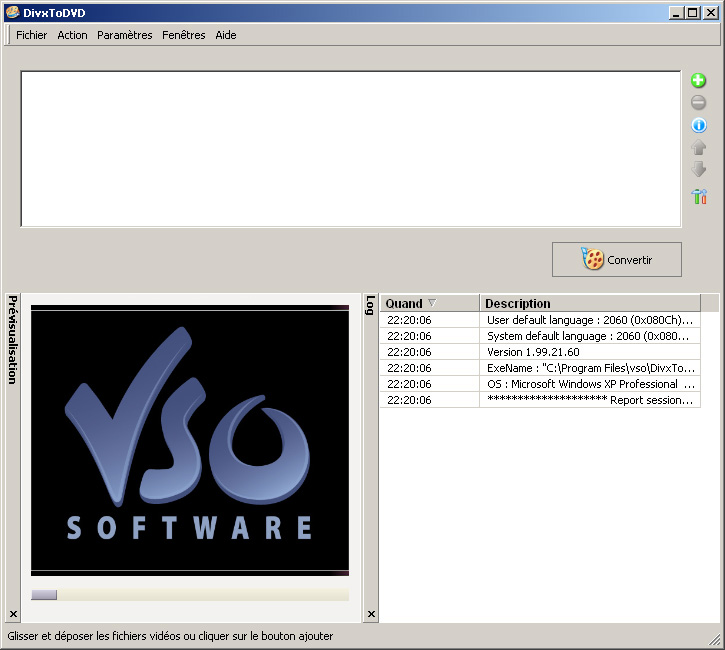The image size is (725, 650).
Task: Open the Paramètres menu
Action: 124,35
